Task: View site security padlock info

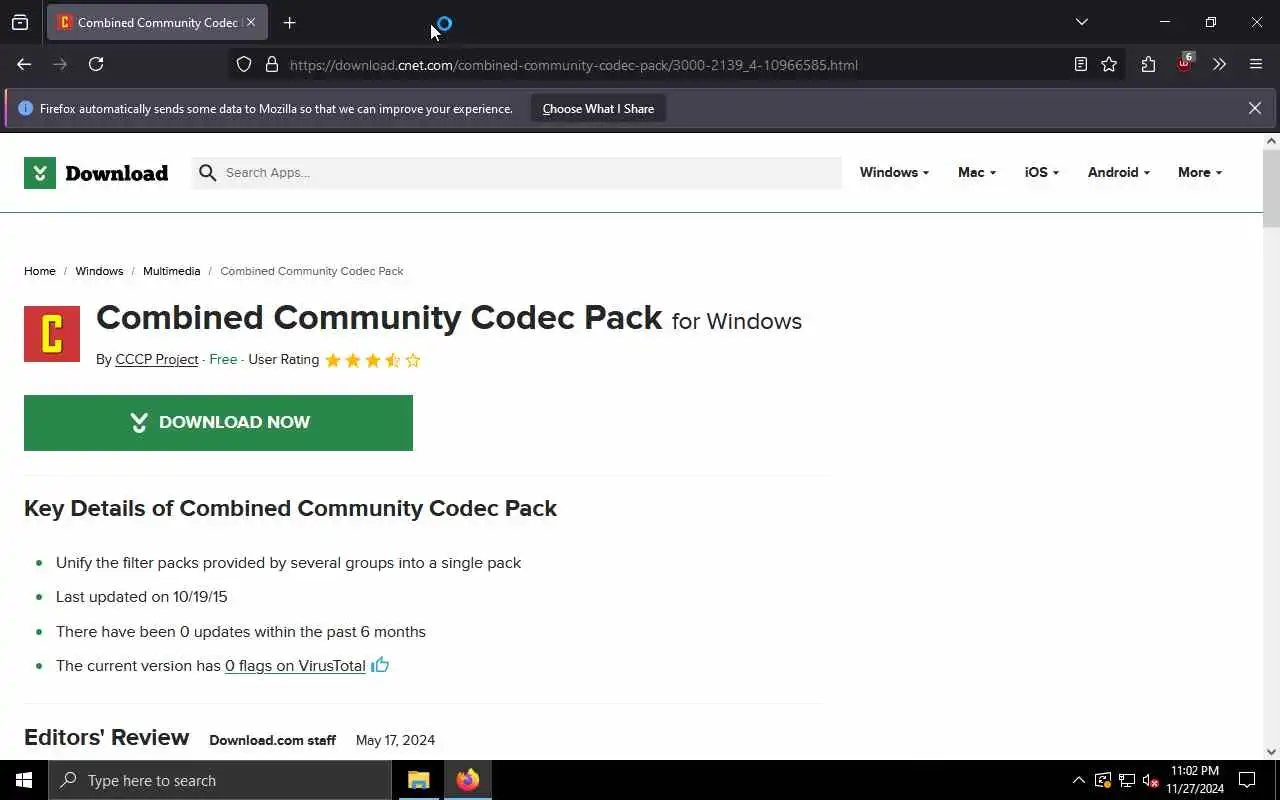Action: [x=272, y=64]
